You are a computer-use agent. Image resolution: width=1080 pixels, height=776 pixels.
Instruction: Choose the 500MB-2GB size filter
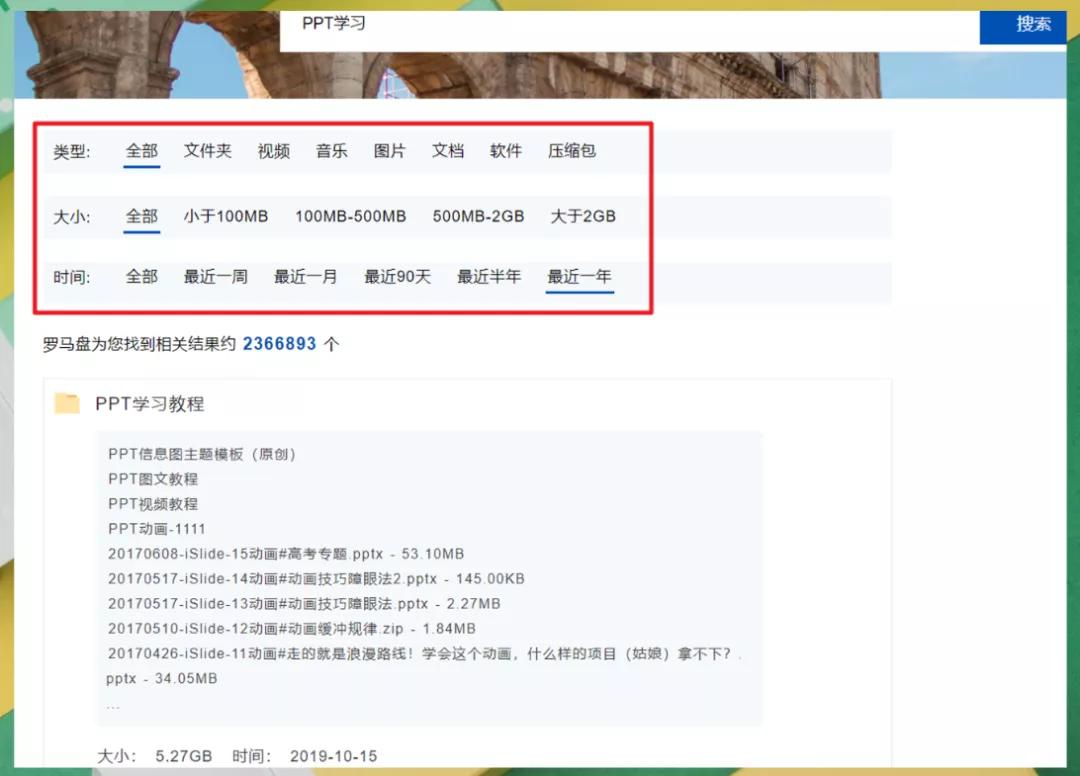point(477,216)
